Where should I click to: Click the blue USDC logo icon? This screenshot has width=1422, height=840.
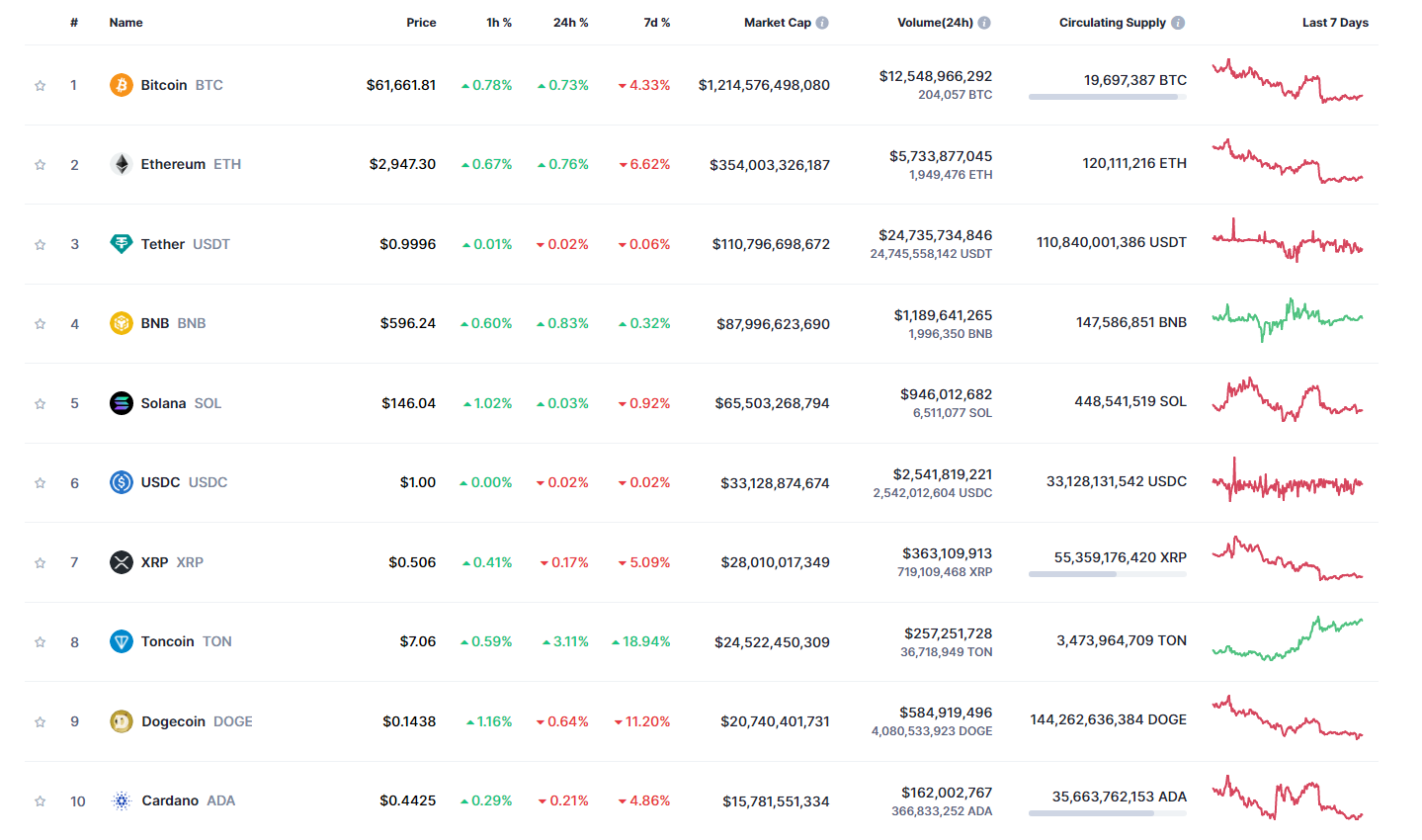tap(121, 482)
